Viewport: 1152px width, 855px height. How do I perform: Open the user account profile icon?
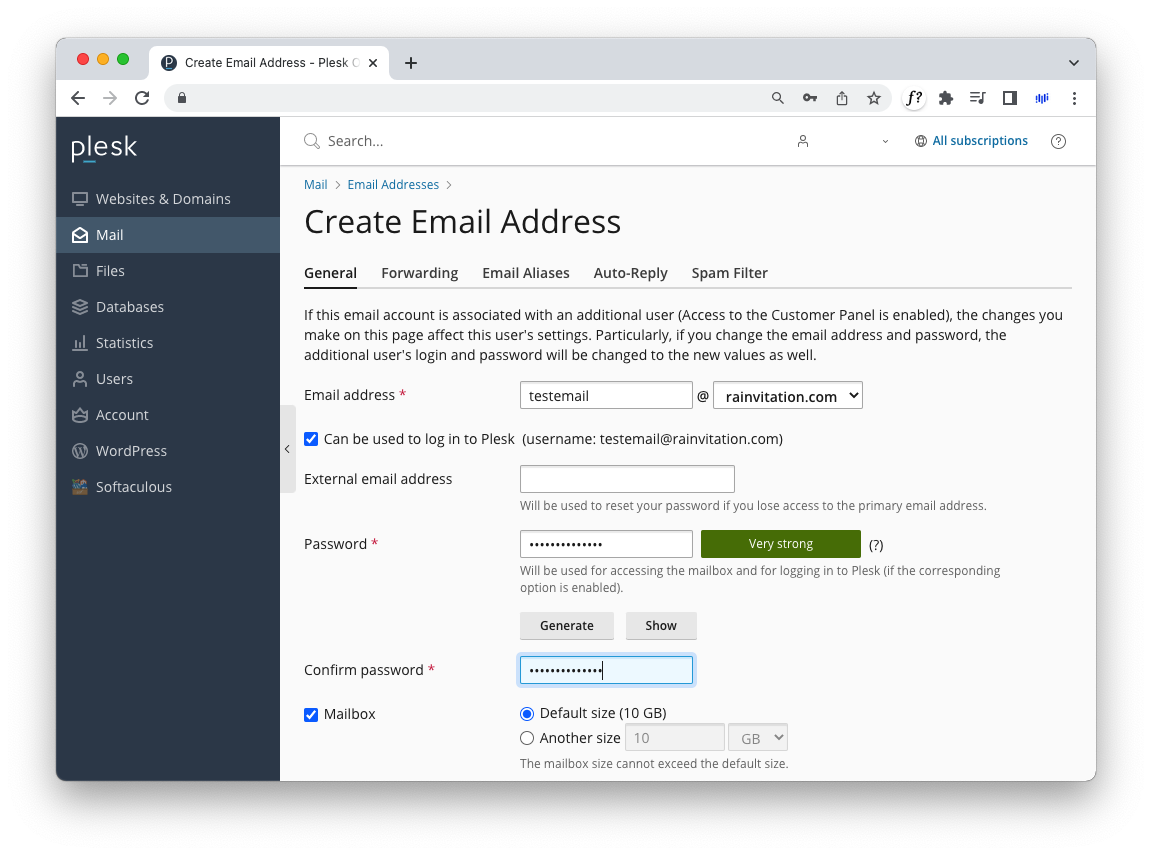(802, 141)
